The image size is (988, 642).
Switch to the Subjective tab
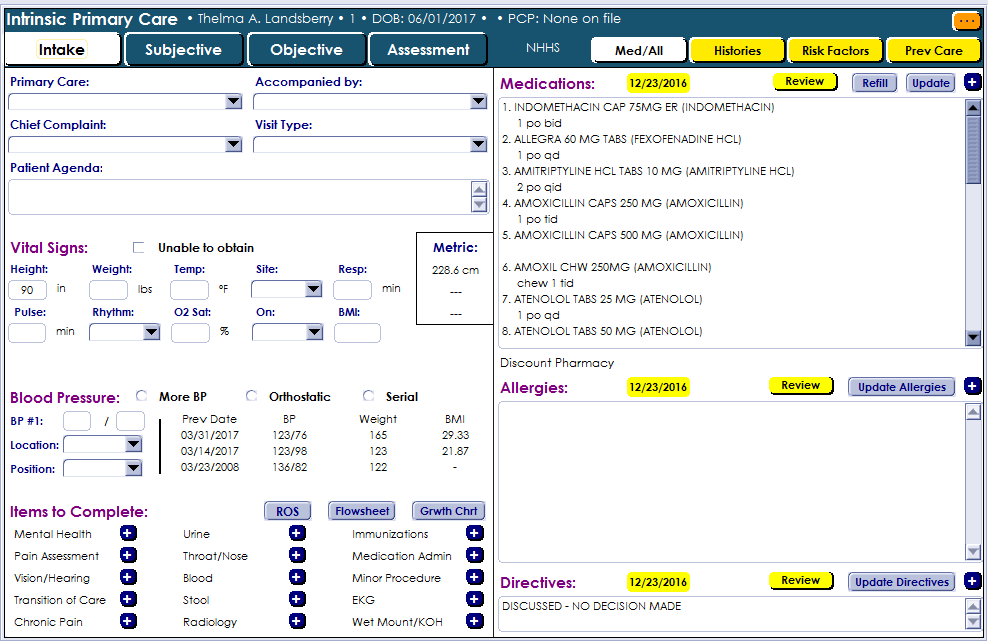point(184,50)
